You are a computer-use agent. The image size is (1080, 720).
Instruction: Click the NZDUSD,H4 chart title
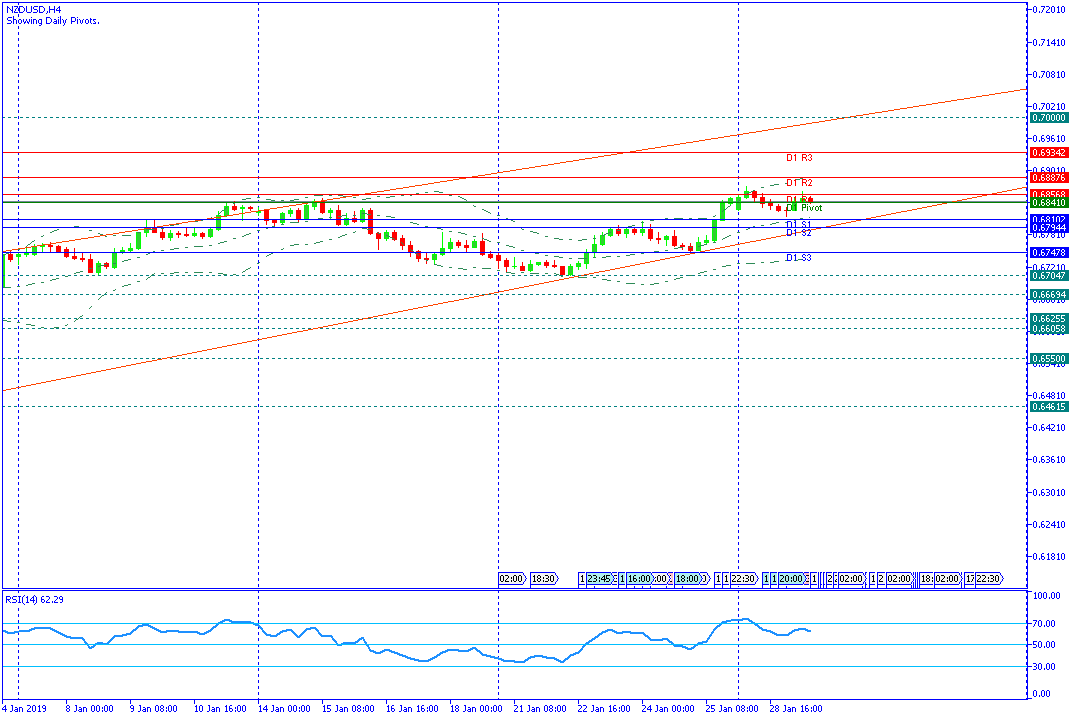pyautogui.click(x=34, y=10)
